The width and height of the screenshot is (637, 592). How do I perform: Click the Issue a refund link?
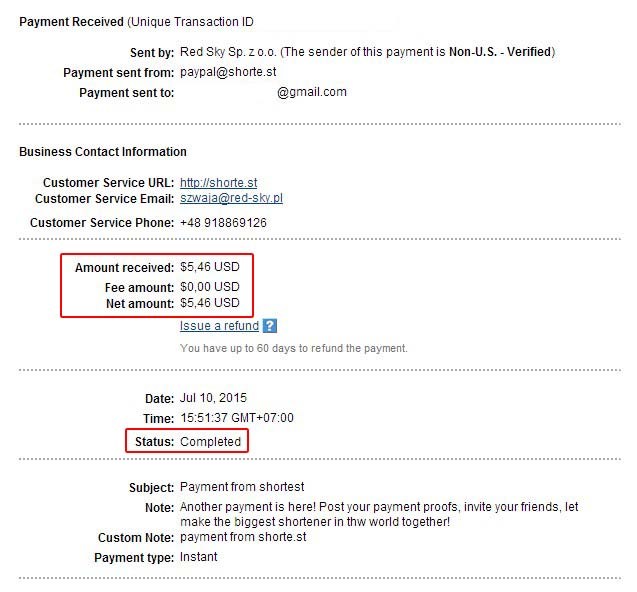(219, 326)
